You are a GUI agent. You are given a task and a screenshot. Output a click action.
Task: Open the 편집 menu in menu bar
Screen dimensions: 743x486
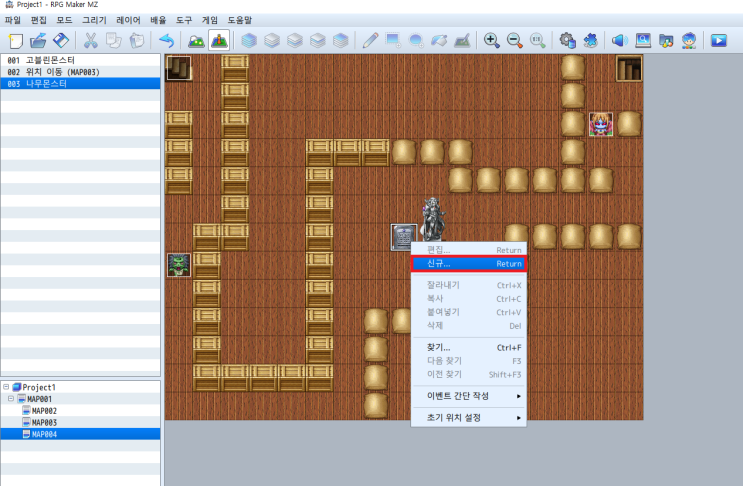click(x=38, y=20)
